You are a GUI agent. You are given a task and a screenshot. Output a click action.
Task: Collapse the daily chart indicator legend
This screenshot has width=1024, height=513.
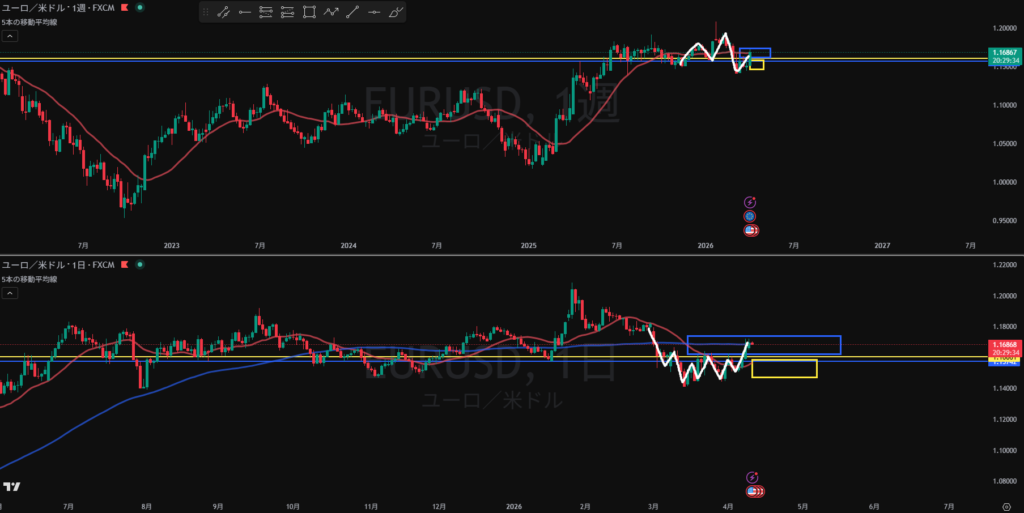(9, 292)
